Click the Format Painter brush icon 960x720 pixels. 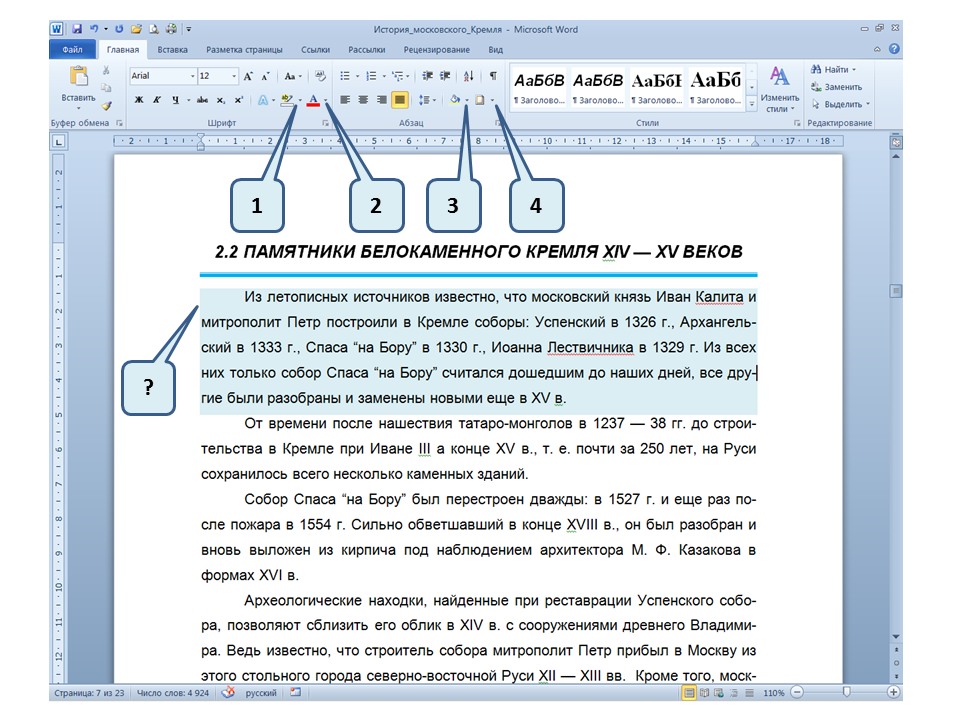[106, 104]
